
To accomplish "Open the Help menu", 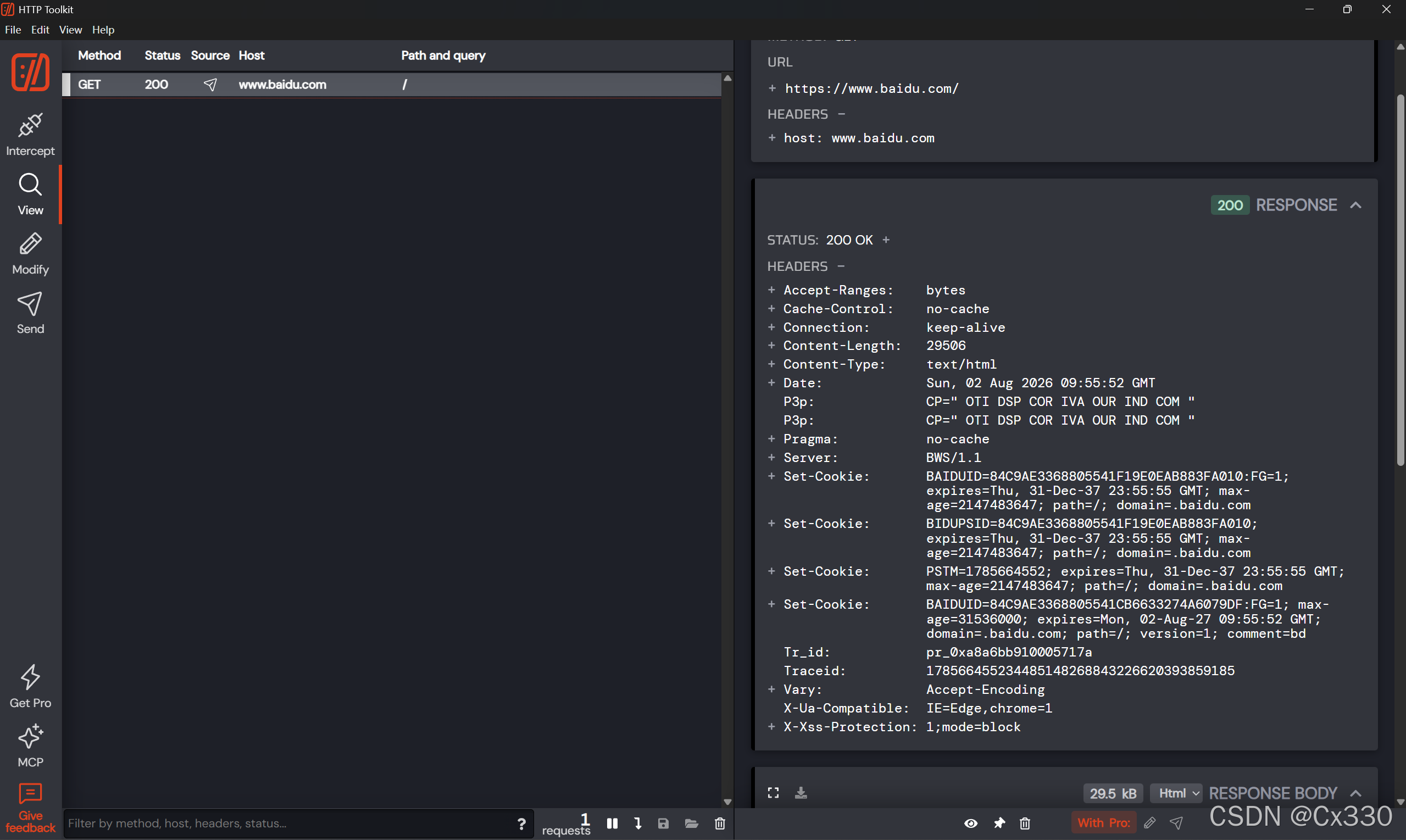I will pos(104,30).
